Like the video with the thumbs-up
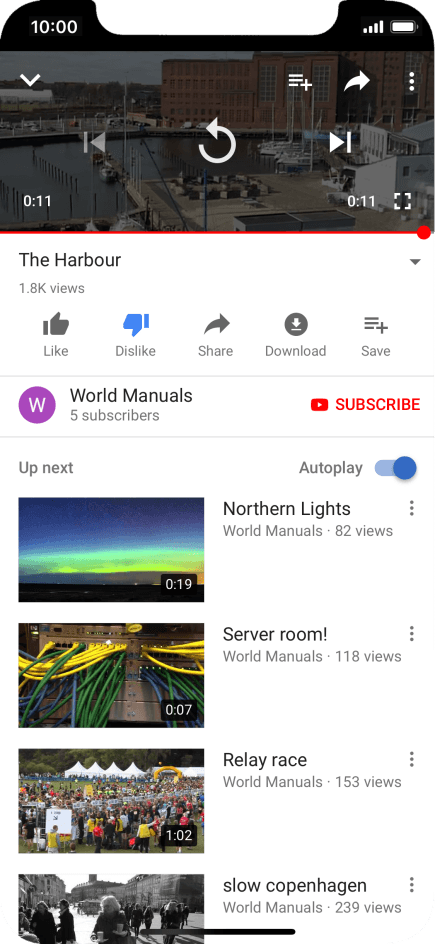This screenshot has width=435, height=944. tap(56, 335)
